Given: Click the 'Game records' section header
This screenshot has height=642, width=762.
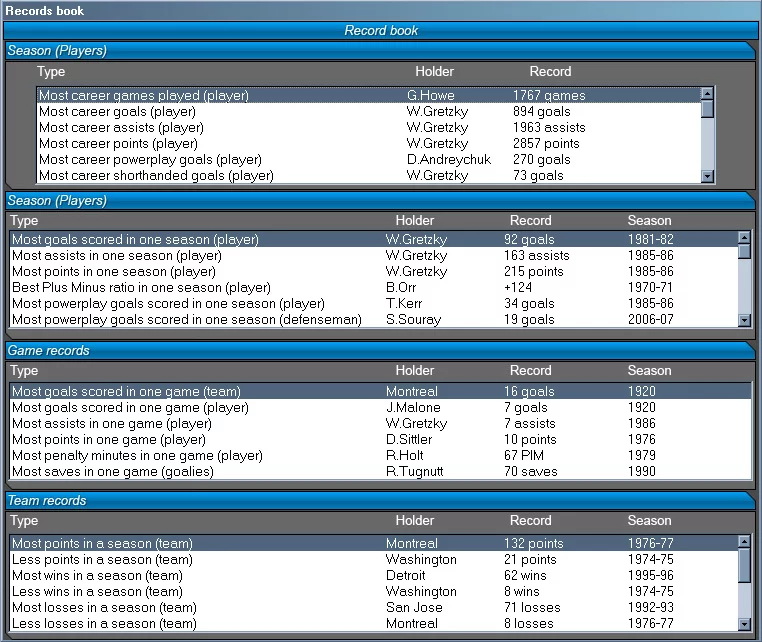Looking at the screenshot, I should point(381,350).
